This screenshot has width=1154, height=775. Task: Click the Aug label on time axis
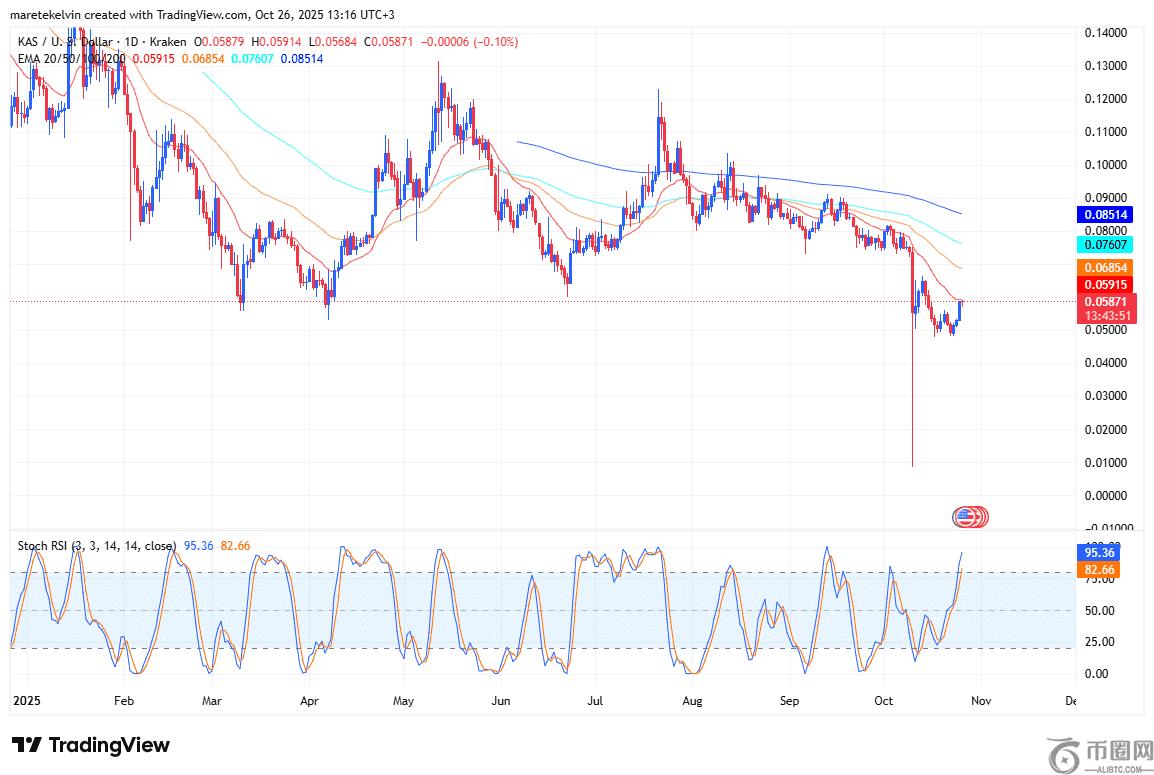691,701
